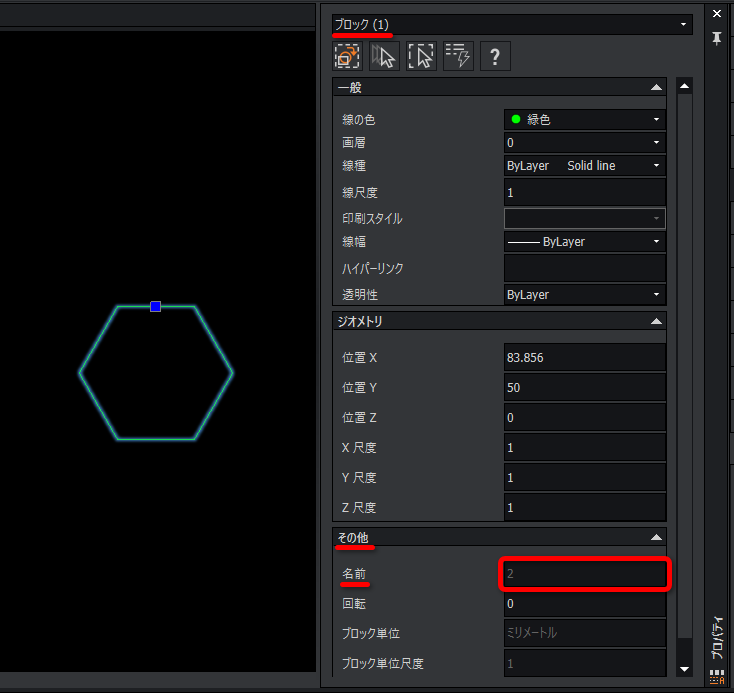This screenshot has width=734, height=693.
Task: Click the 線尺度 value field
Action: (x=585, y=192)
